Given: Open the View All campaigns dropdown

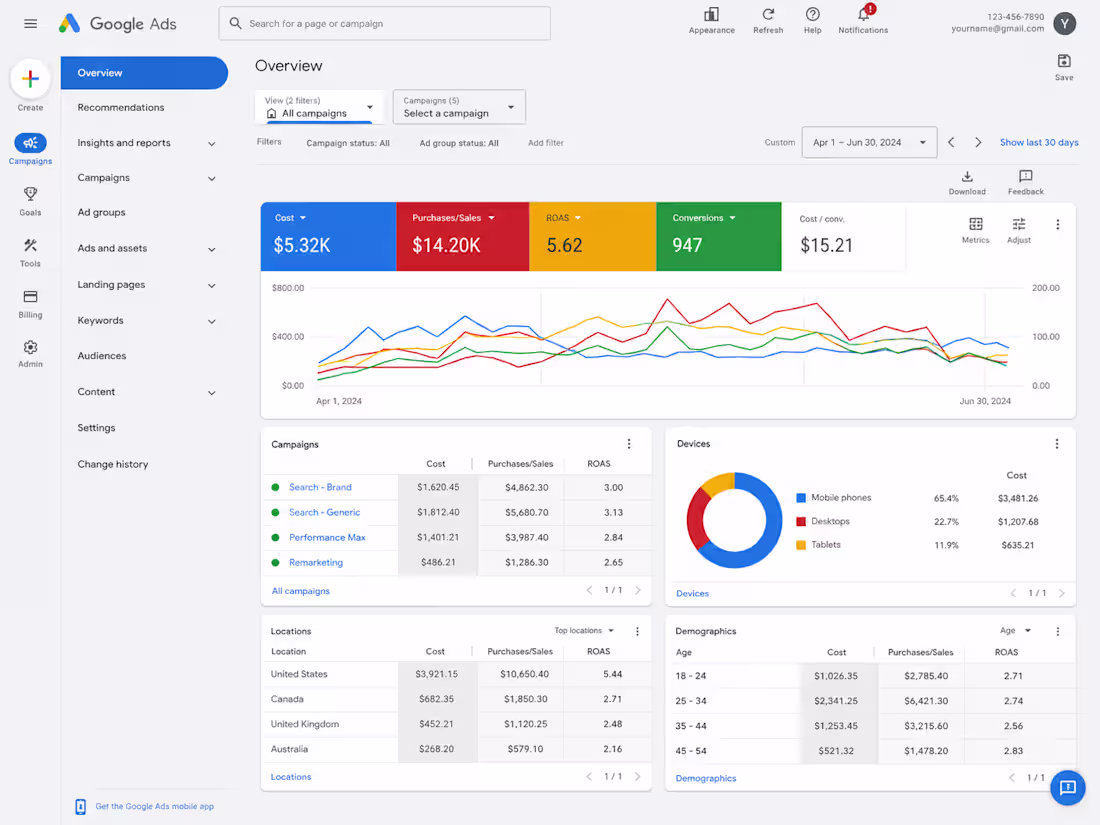Looking at the screenshot, I should click(x=319, y=107).
